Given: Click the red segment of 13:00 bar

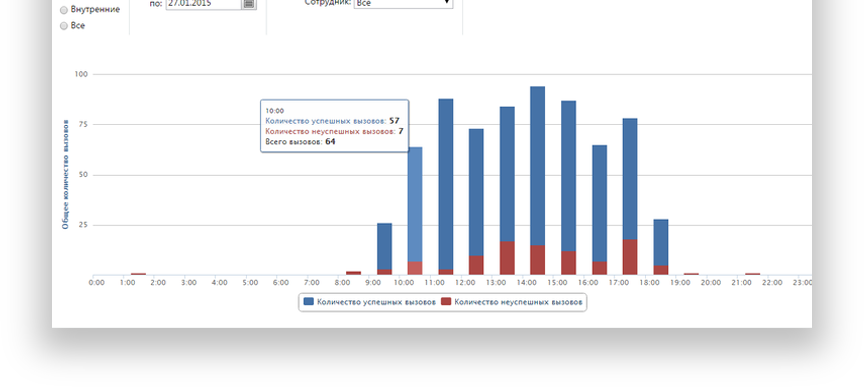Looking at the screenshot, I should (x=507, y=258).
